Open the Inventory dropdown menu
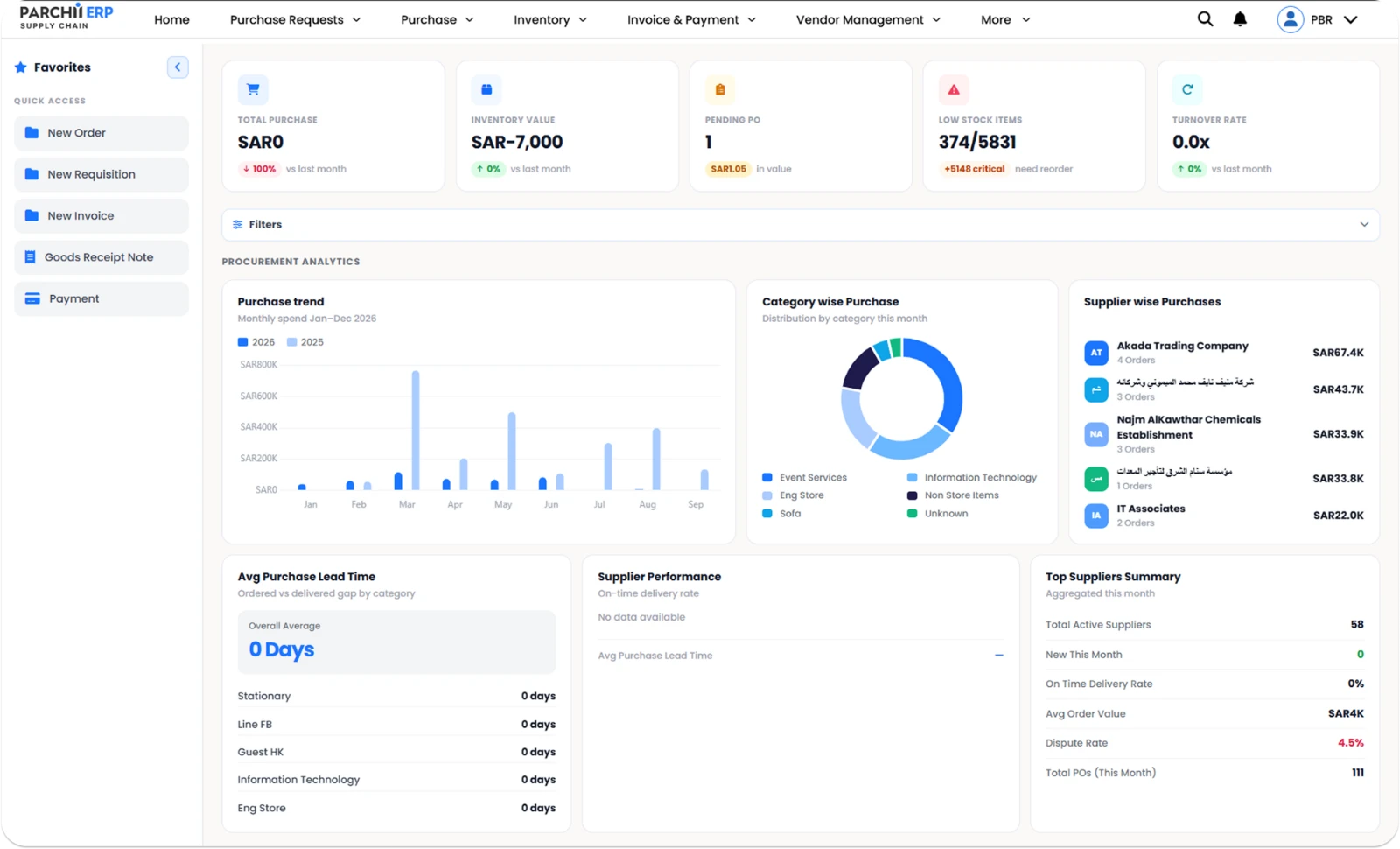This screenshot has width=1400, height=849. click(x=550, y=19)
